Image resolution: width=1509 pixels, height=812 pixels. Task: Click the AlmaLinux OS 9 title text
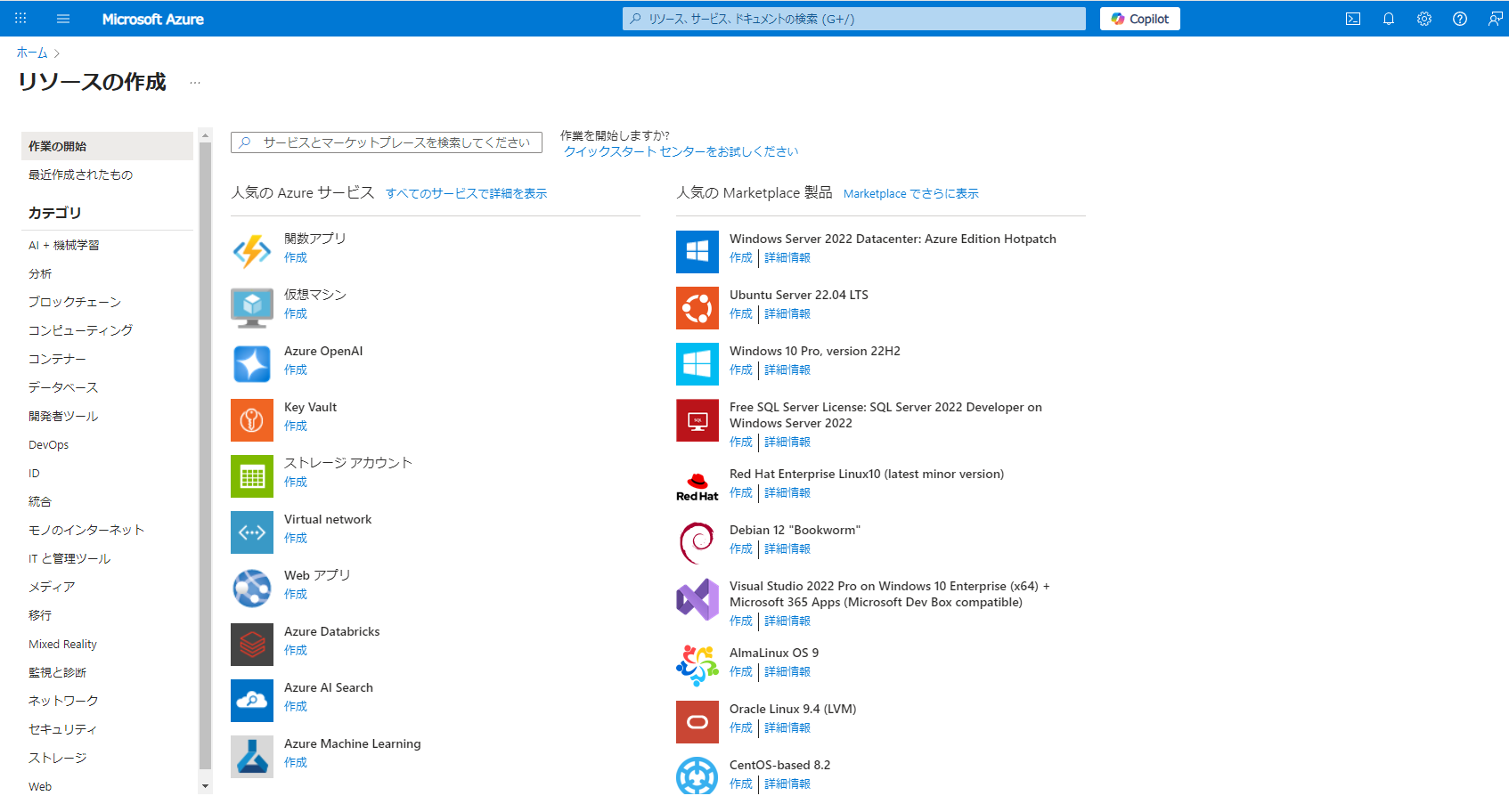tap(774, 653)
